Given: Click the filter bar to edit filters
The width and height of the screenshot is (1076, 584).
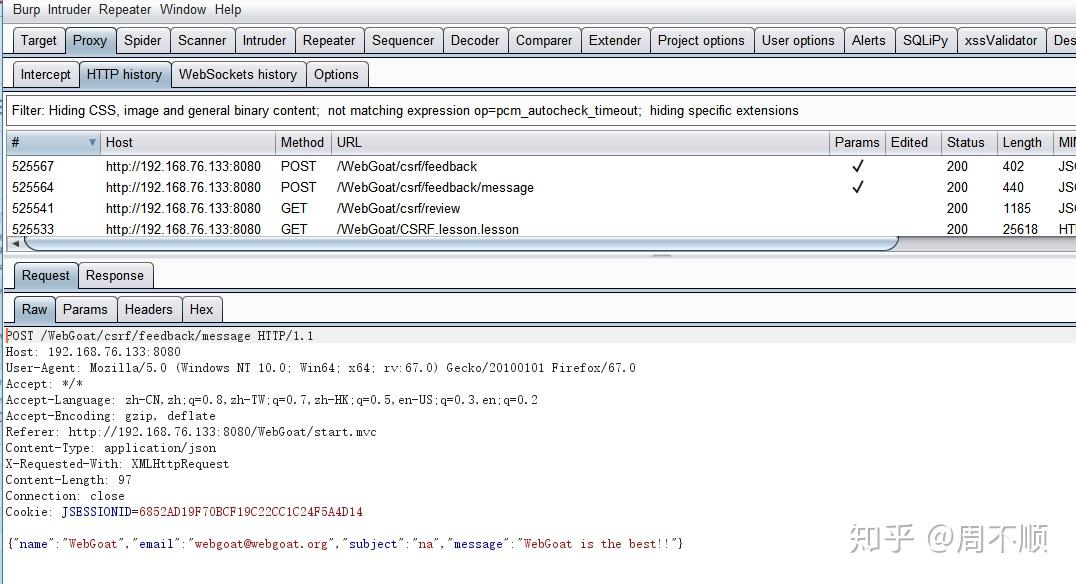Looking at the screenshot, I should pos(400,111).
